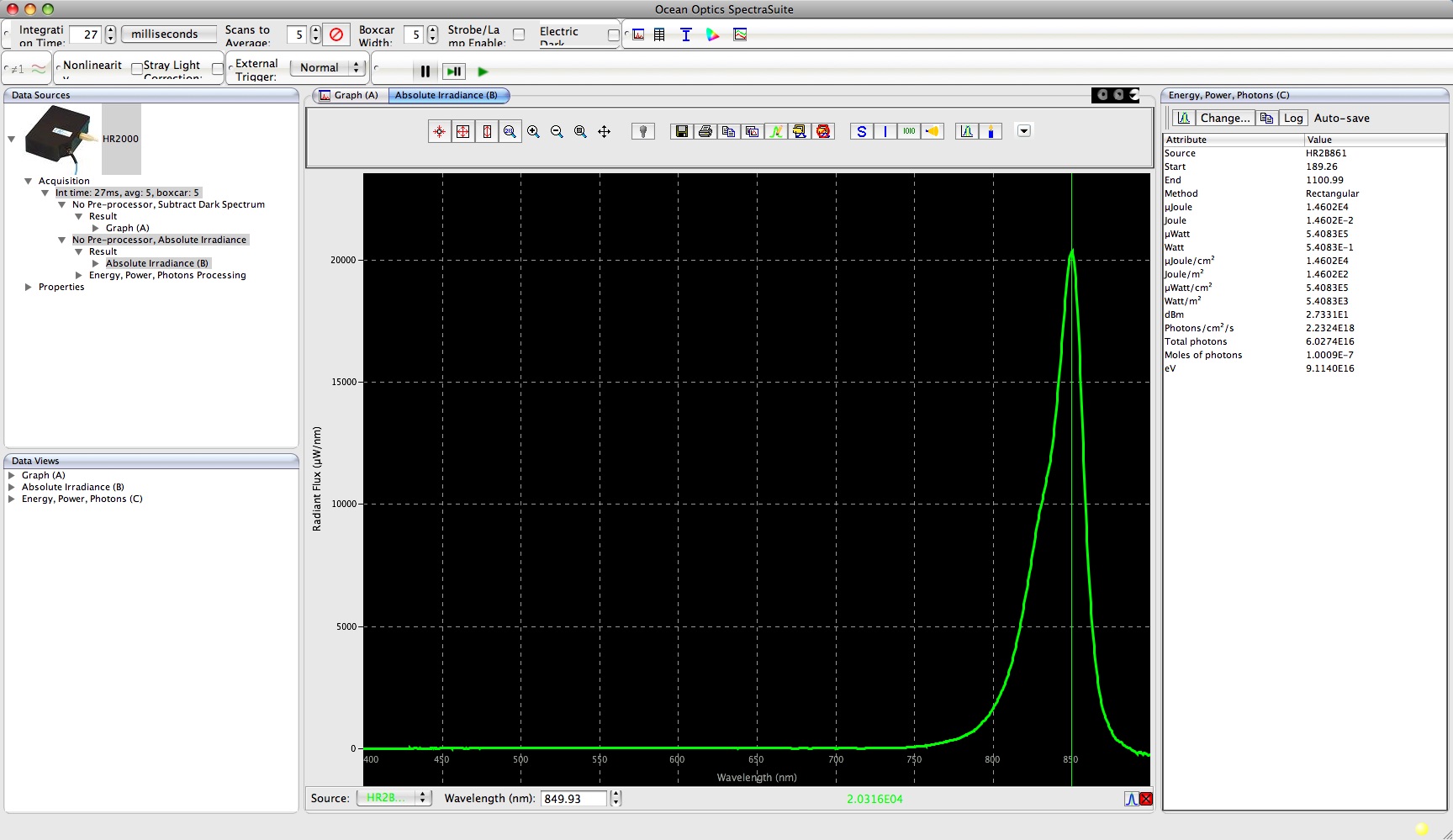Select the zoom-to-region magnifier tool
Screen dimensions: 1453x840
[x=580, y=132]
